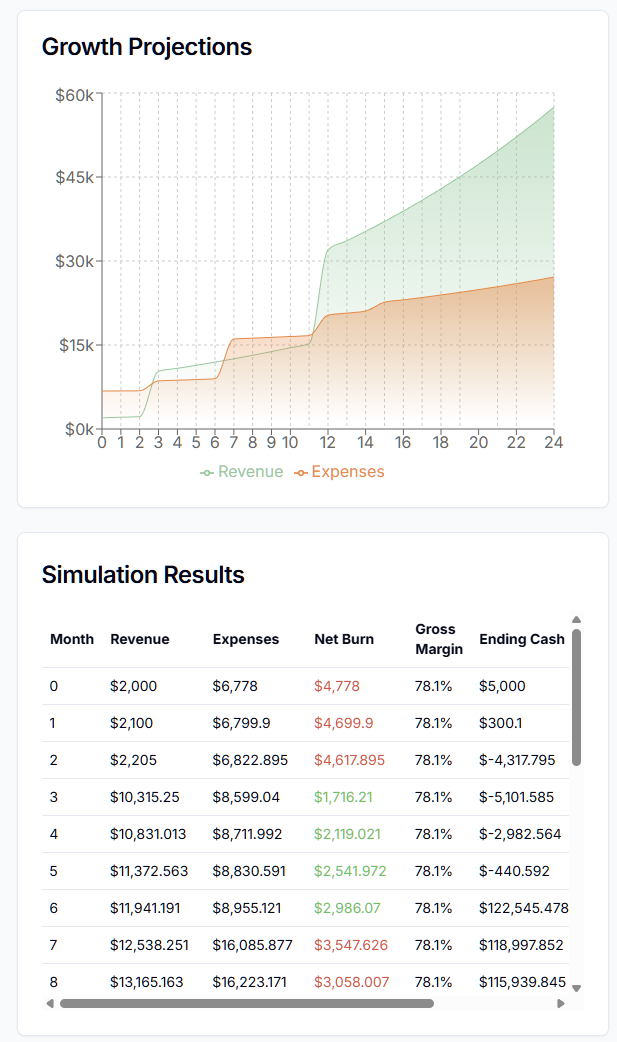Click the horizontal scrollbar left arrow
Image resolution: width=617 pixels, height=1042 pixels.
click(x=49, y=1002)
